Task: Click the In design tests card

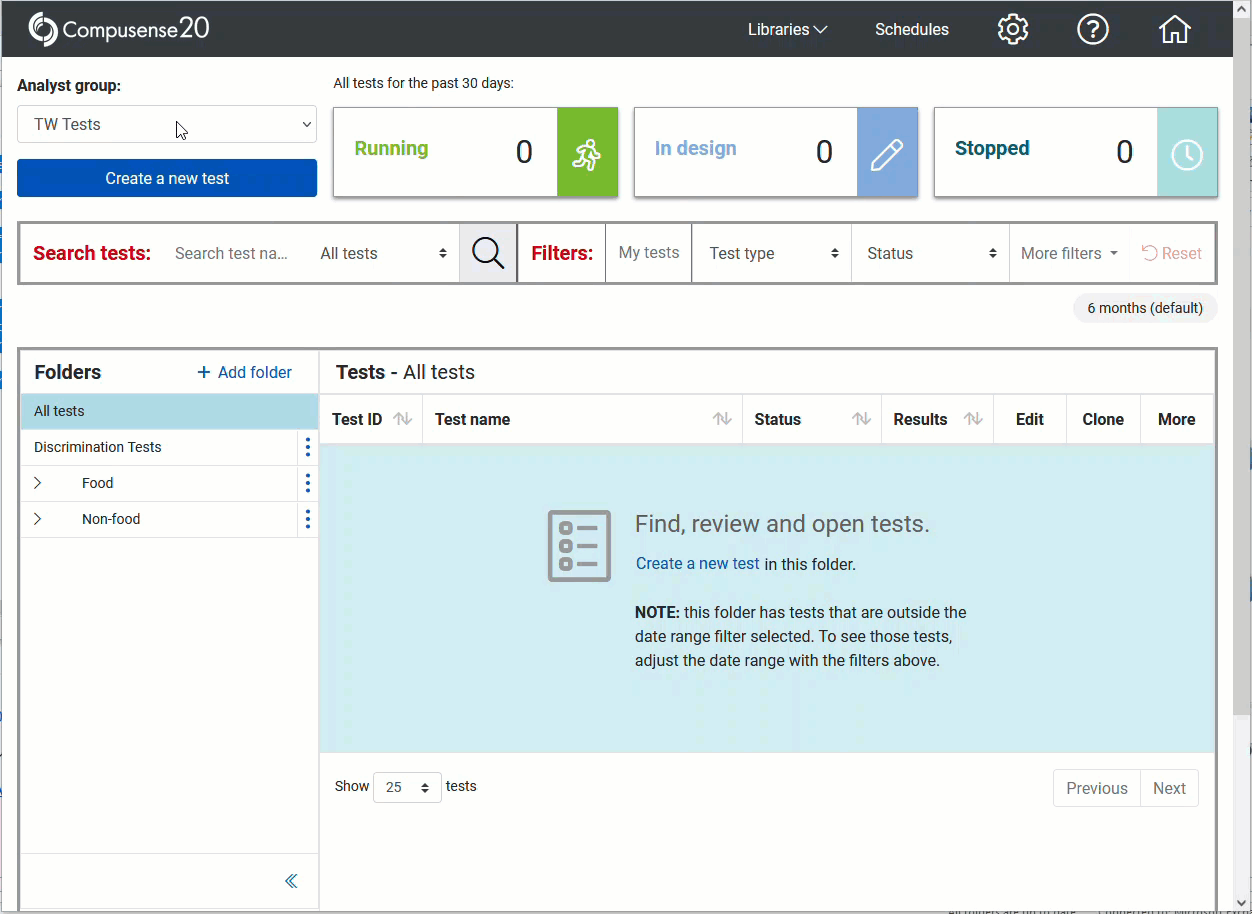Action: tap(775, 152)
